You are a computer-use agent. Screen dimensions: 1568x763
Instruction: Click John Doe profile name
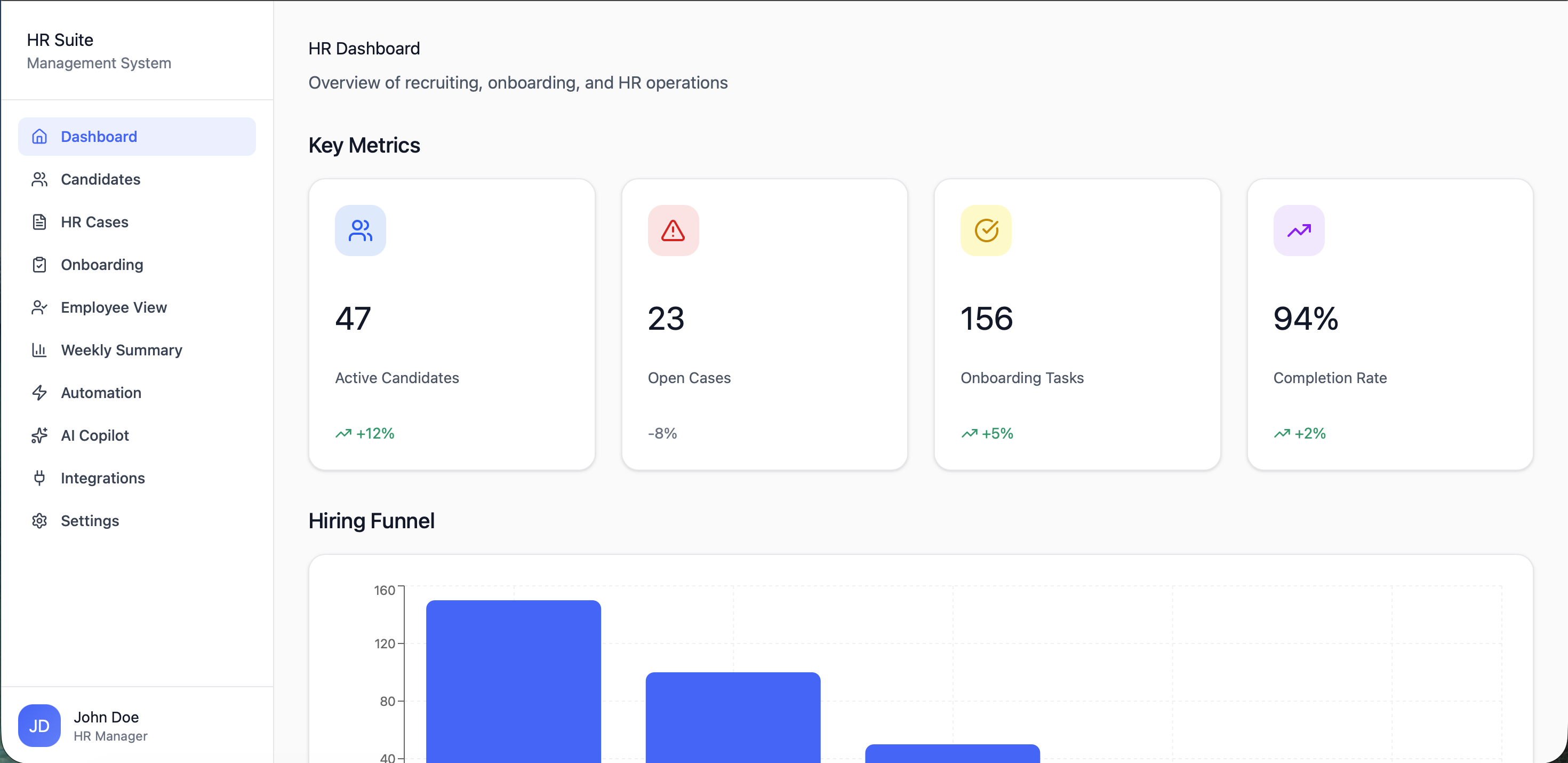click(x=106, y=717)
